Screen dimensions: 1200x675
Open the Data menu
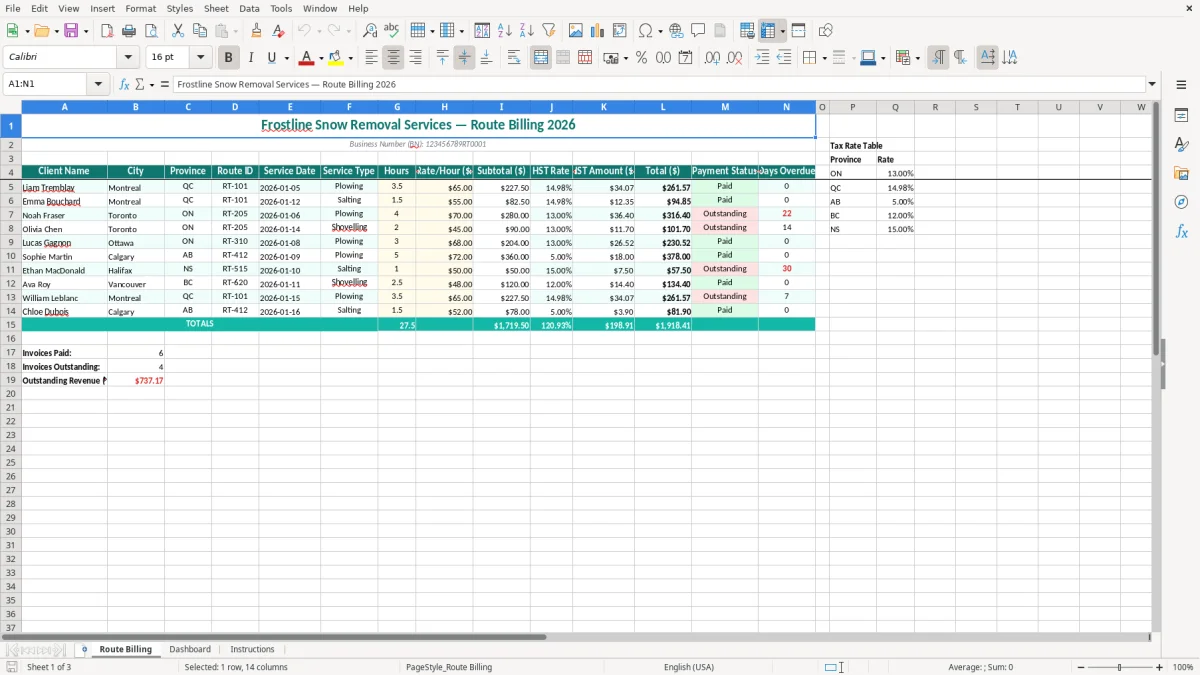coord(249,8)
